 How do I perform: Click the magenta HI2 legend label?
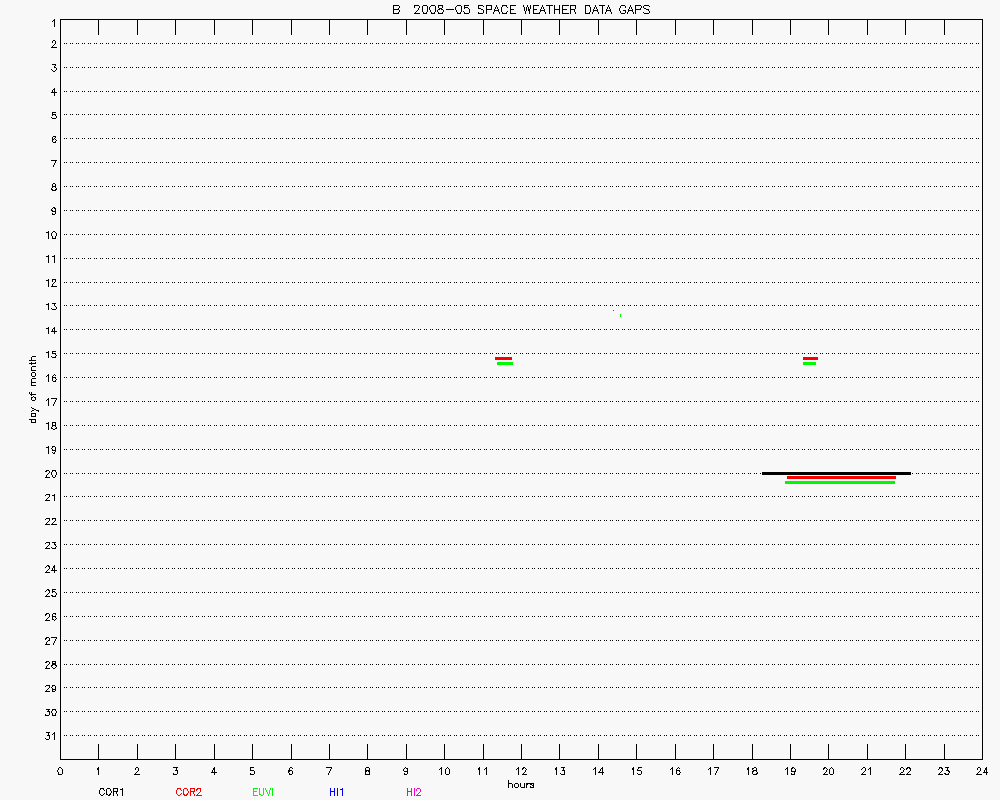(x=414, y=792)
